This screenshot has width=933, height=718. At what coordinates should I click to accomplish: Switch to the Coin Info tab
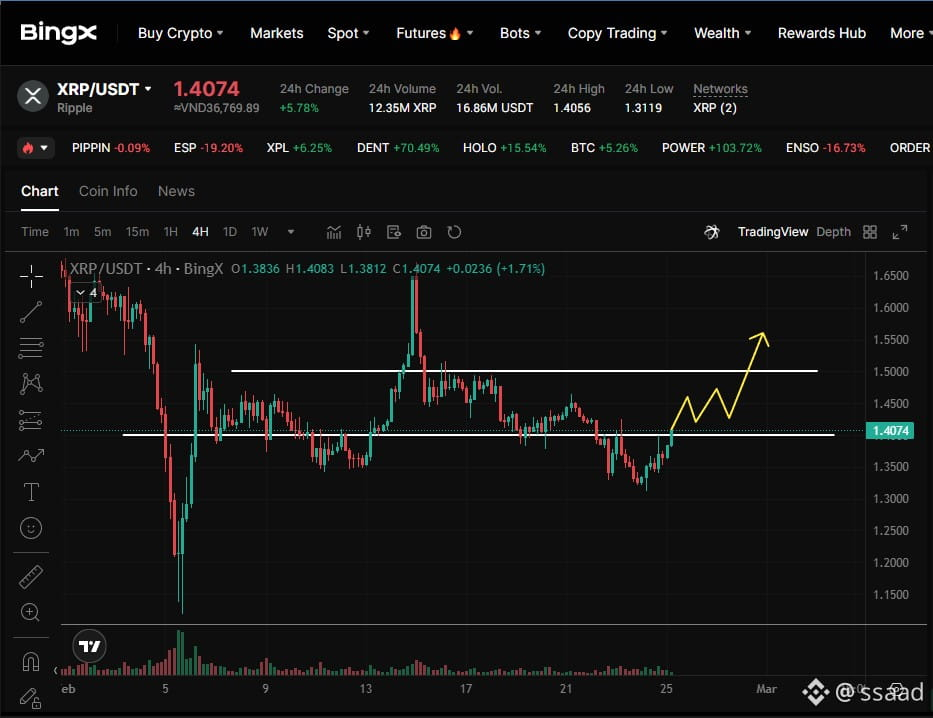click(x=108, y=192)
